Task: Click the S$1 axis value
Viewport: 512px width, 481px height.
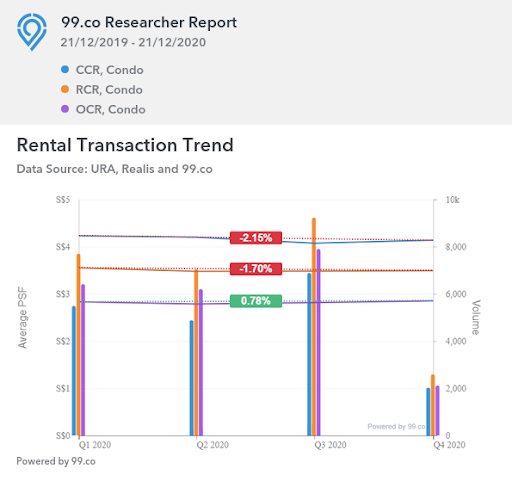Action: point(63,388)
